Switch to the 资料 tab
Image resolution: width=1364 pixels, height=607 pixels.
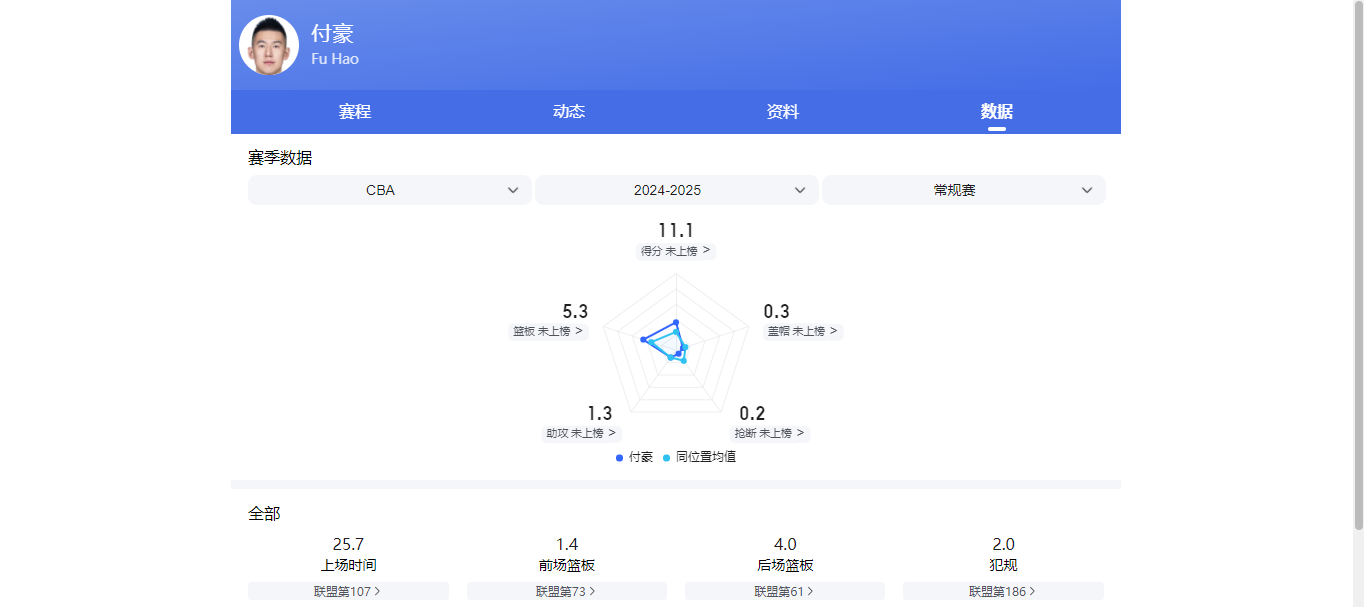pyautogui.click(x=783, y=112)
